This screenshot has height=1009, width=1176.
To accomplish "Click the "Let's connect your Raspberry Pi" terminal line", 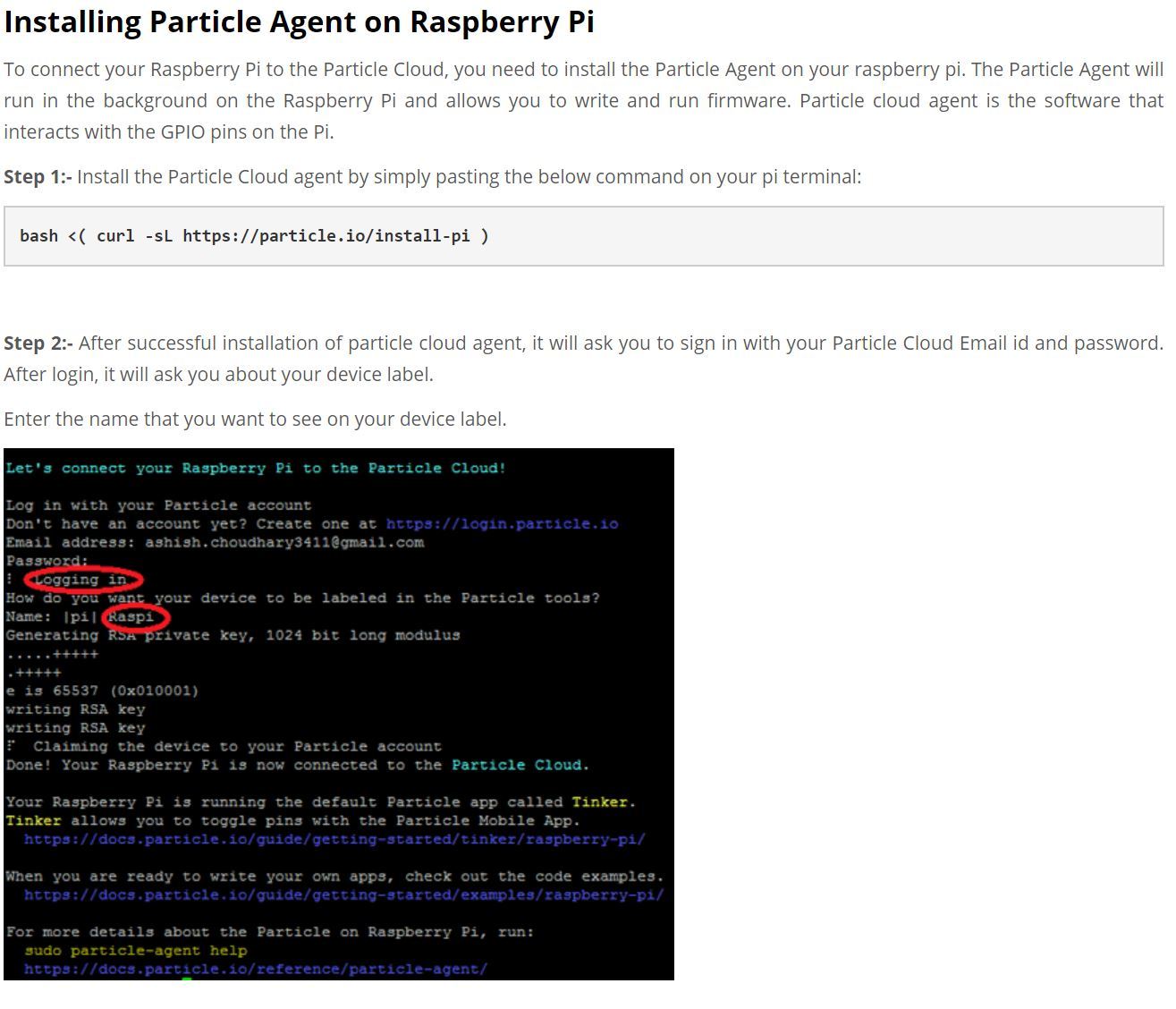I will (256, 468).
